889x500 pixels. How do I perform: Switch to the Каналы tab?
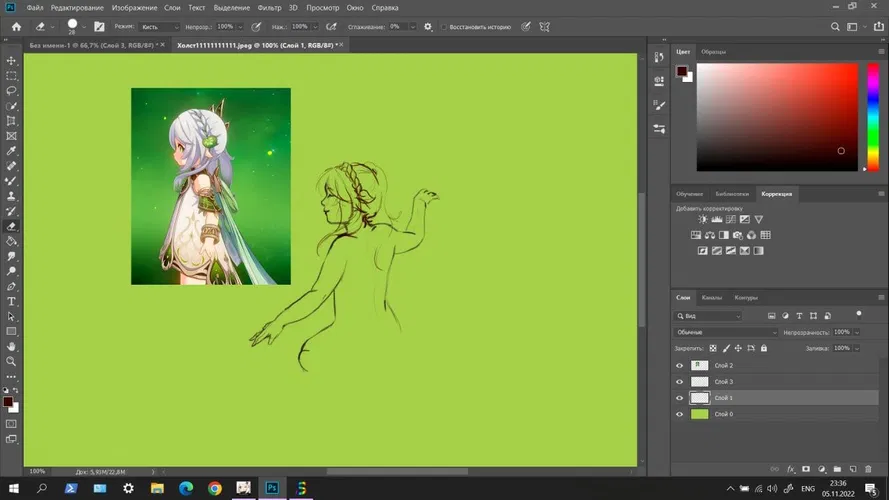(x=711, y=297)
